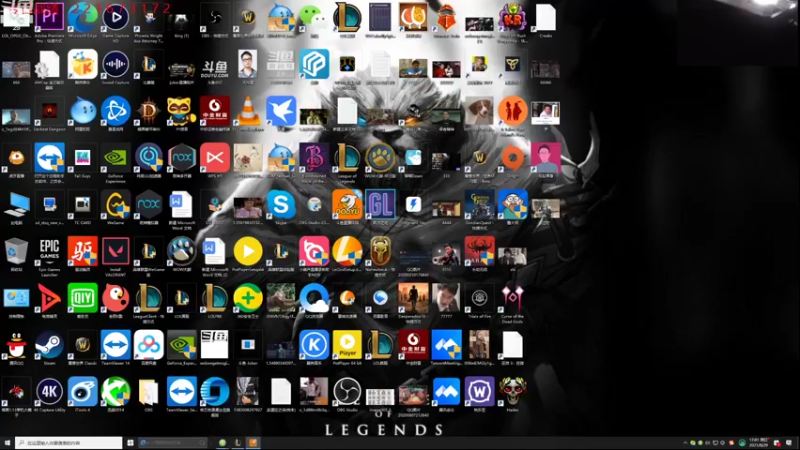The image size is (800, 450).
Task: Open the green iQIYI icon
Action: [83, 298]
